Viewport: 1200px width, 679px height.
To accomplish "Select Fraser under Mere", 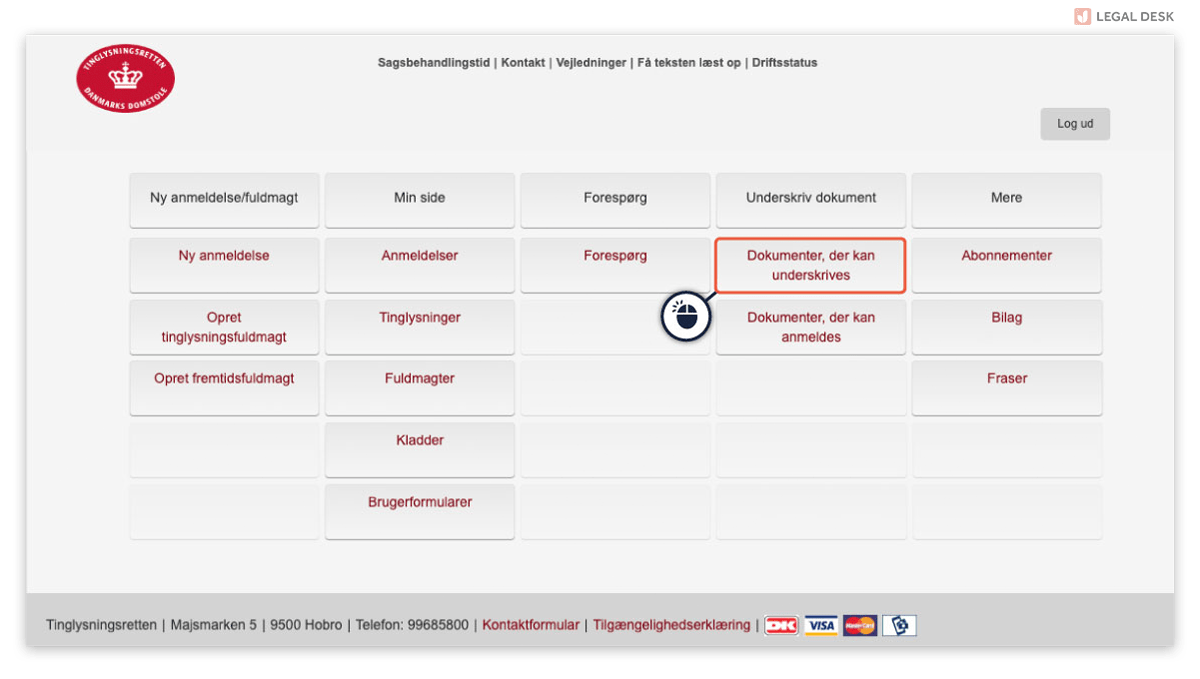I will pos(1007,388).
